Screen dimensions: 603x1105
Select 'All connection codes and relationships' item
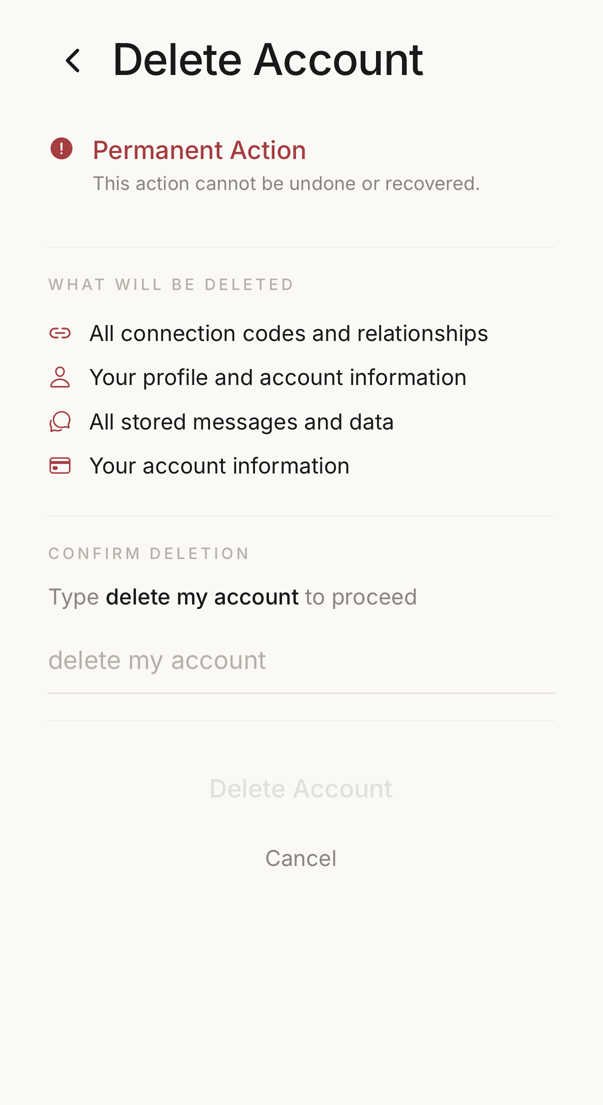tap(289, 333)
